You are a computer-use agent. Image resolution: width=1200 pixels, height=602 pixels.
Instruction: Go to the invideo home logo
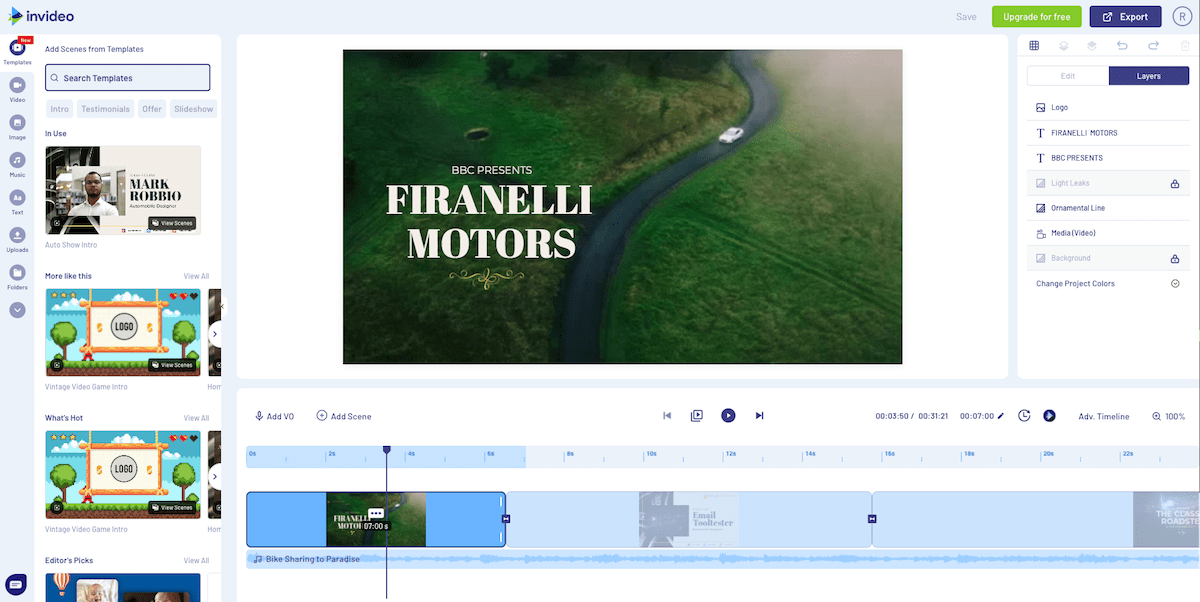pos(41,17)
